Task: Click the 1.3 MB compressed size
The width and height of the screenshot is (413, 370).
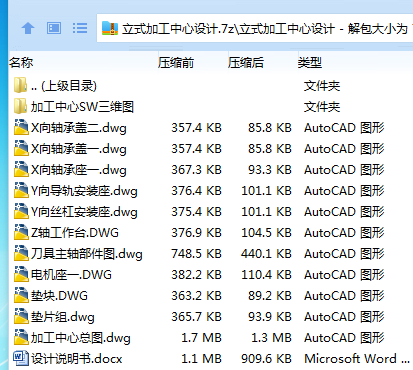Action: [271, 338]
